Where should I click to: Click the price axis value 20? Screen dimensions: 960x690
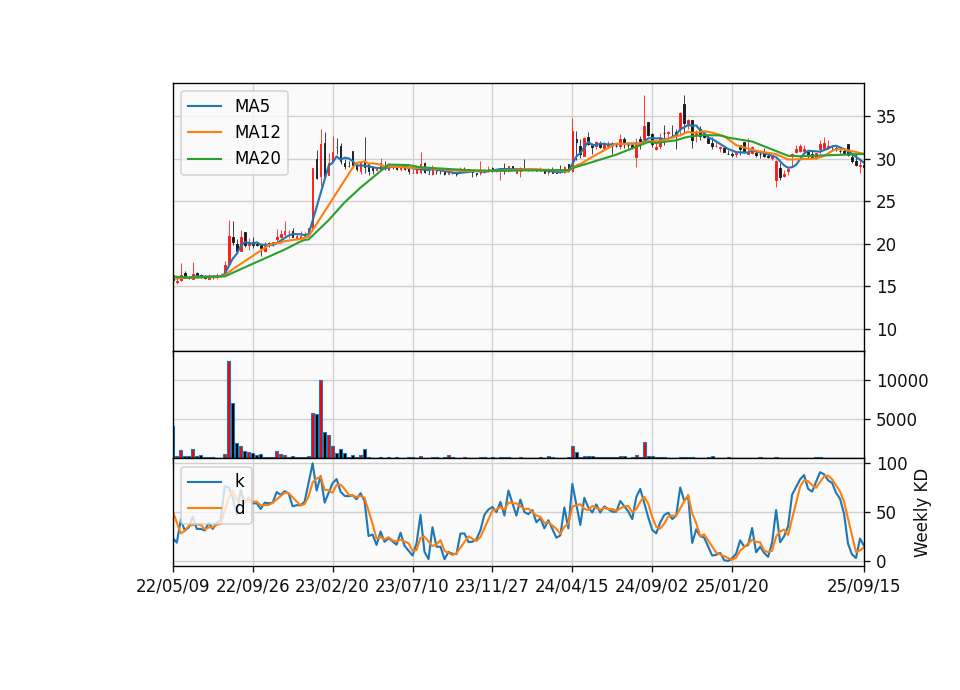[x=886, y=245]
